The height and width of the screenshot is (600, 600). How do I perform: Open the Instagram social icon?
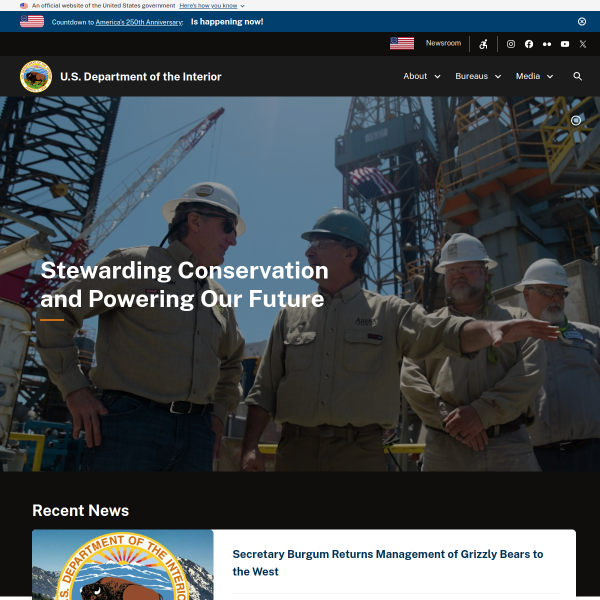(x=510, y=44)
